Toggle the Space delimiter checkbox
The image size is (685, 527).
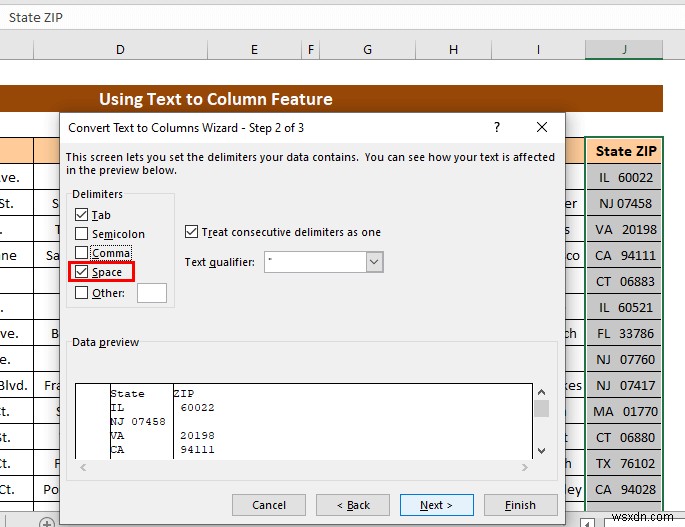pos(81,272)
